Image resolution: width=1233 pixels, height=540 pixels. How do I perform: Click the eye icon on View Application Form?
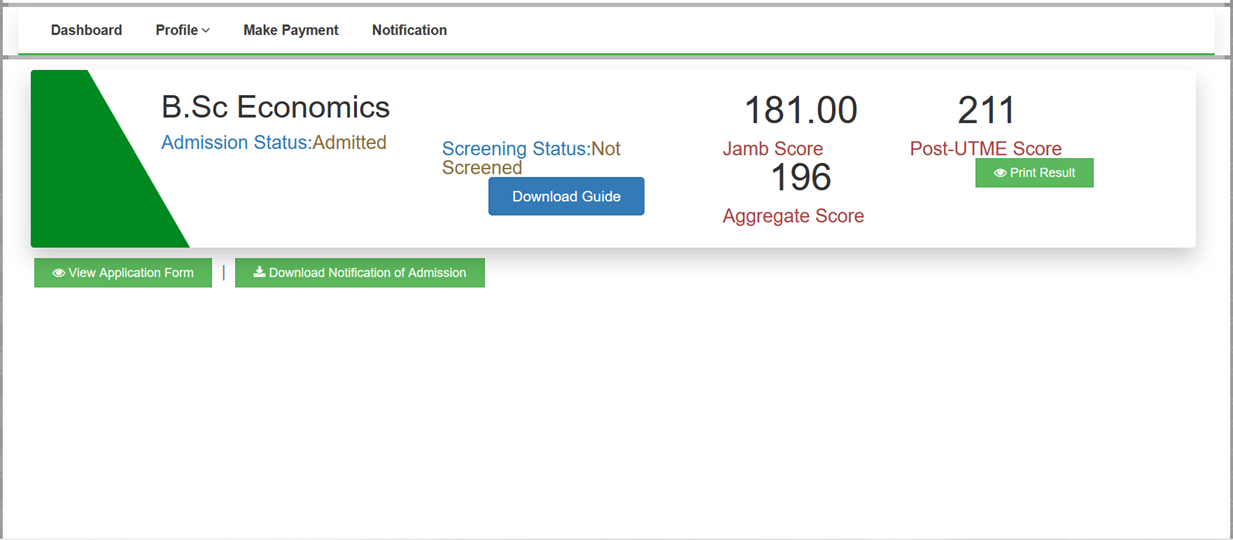pos(59,273)
